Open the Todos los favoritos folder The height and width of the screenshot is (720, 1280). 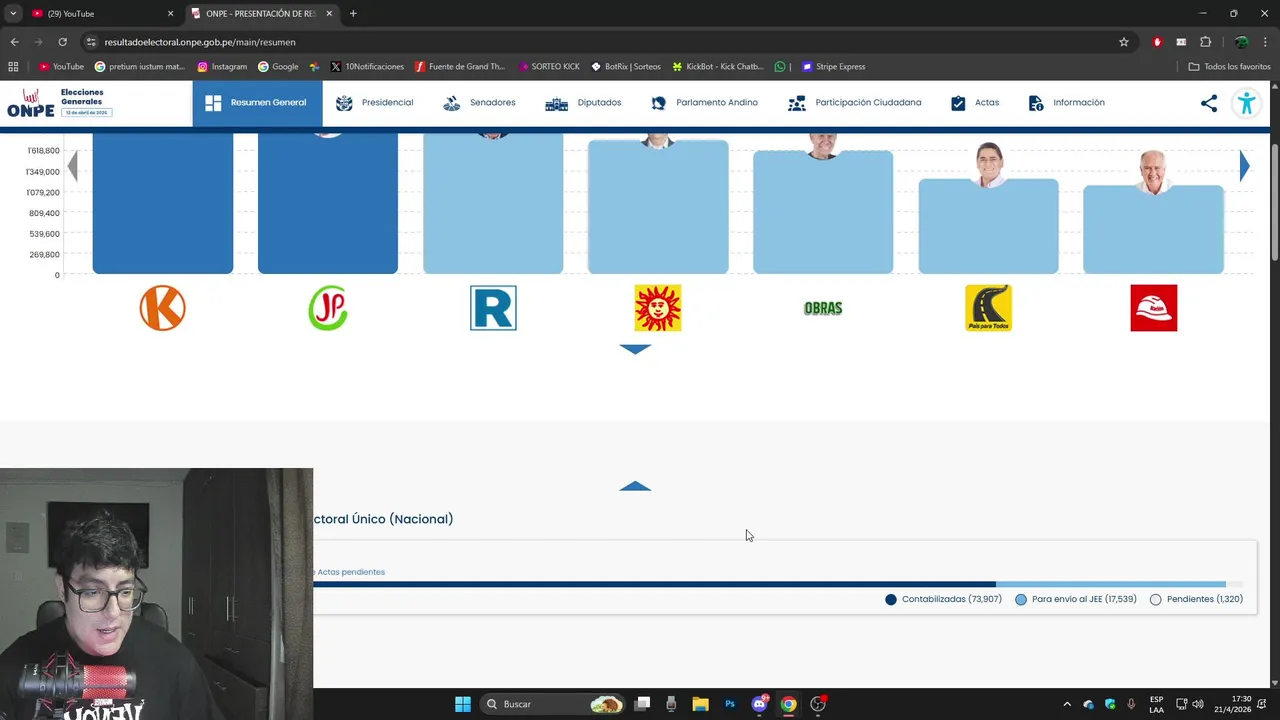(1229, 67)
